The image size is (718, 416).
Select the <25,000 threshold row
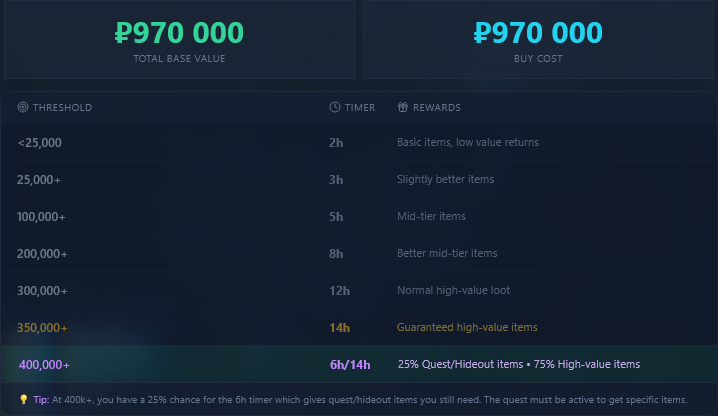coord(359,142)
